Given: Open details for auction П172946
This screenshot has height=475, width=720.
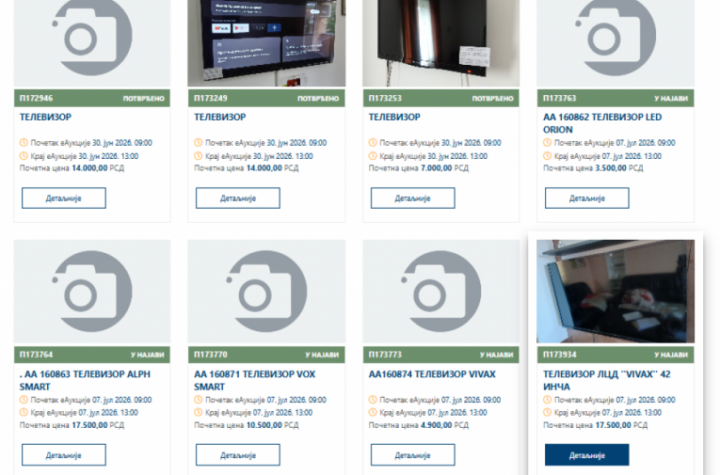Looking at the screenshot, I should pos(64,198).
